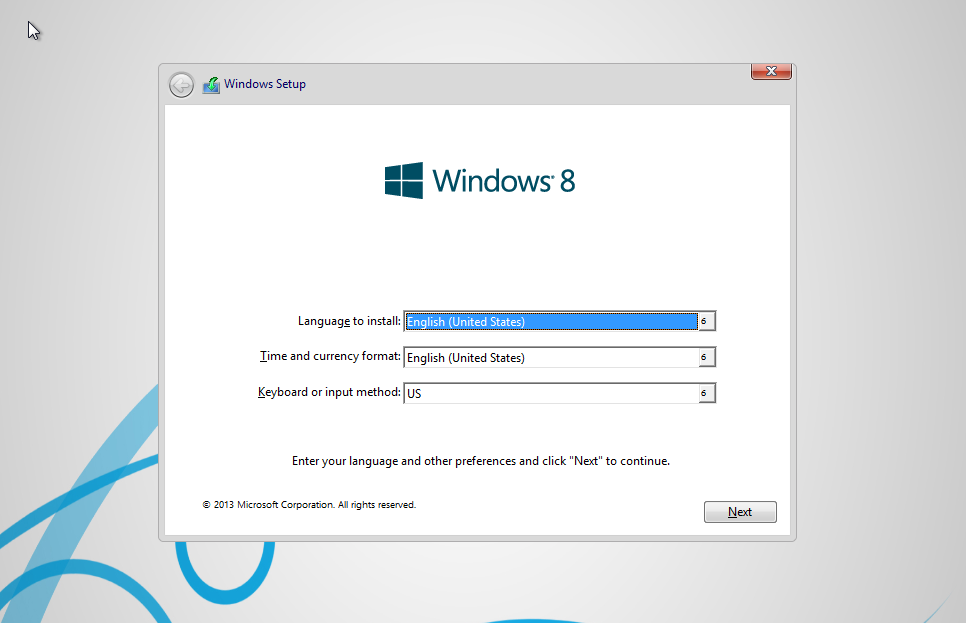Click the "Windows Setup" title text

point(265,84)
